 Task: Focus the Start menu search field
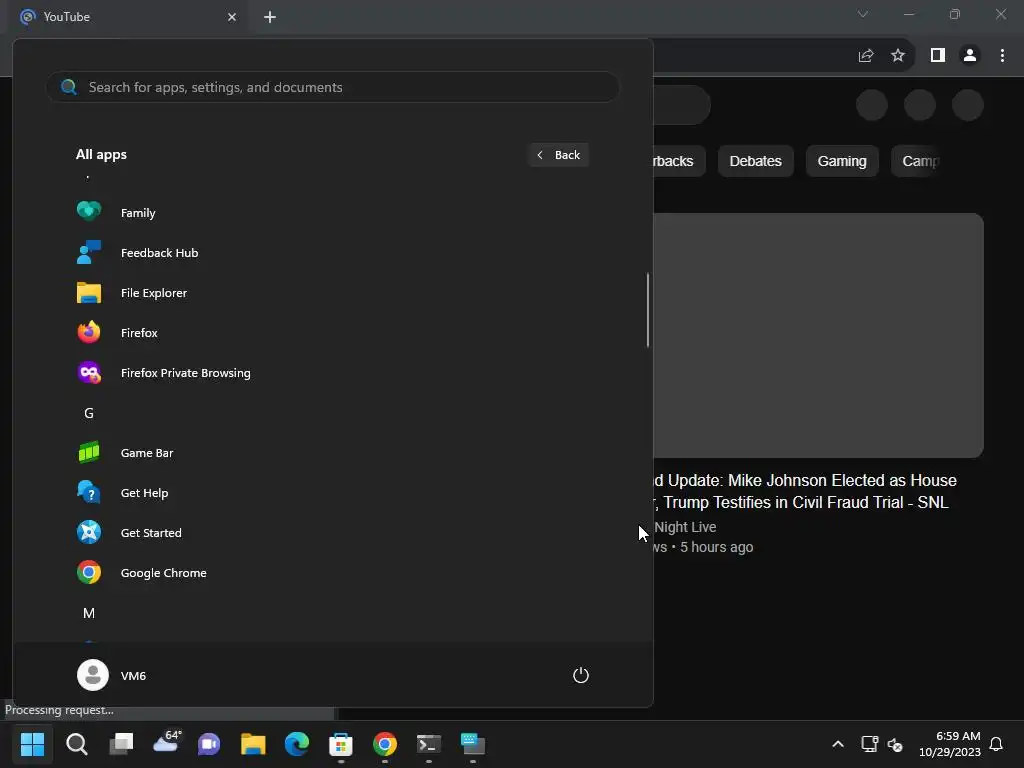[x=332, y=87]
